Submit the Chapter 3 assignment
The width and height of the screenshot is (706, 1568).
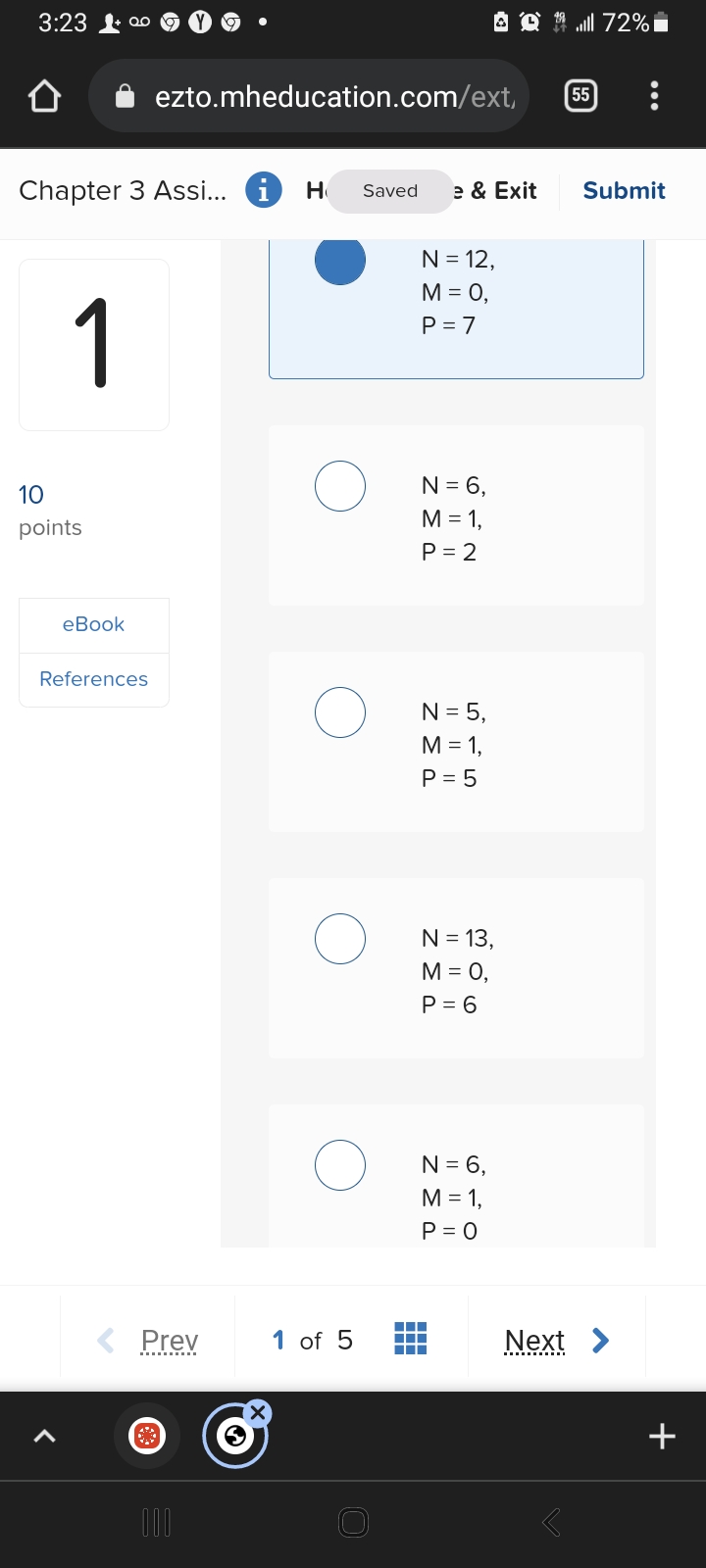[624, 191]
